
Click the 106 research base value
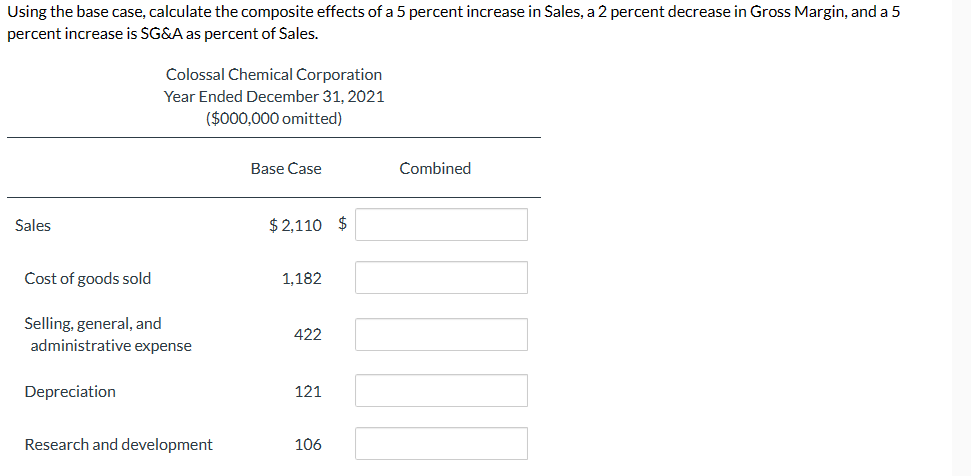(x=307, y=445)
